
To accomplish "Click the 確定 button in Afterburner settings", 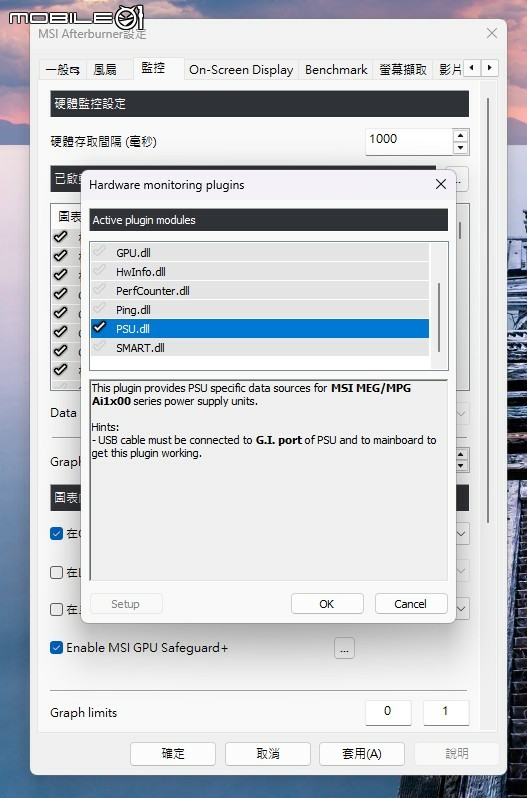I will pyautogui.click(x=172, y=754).
